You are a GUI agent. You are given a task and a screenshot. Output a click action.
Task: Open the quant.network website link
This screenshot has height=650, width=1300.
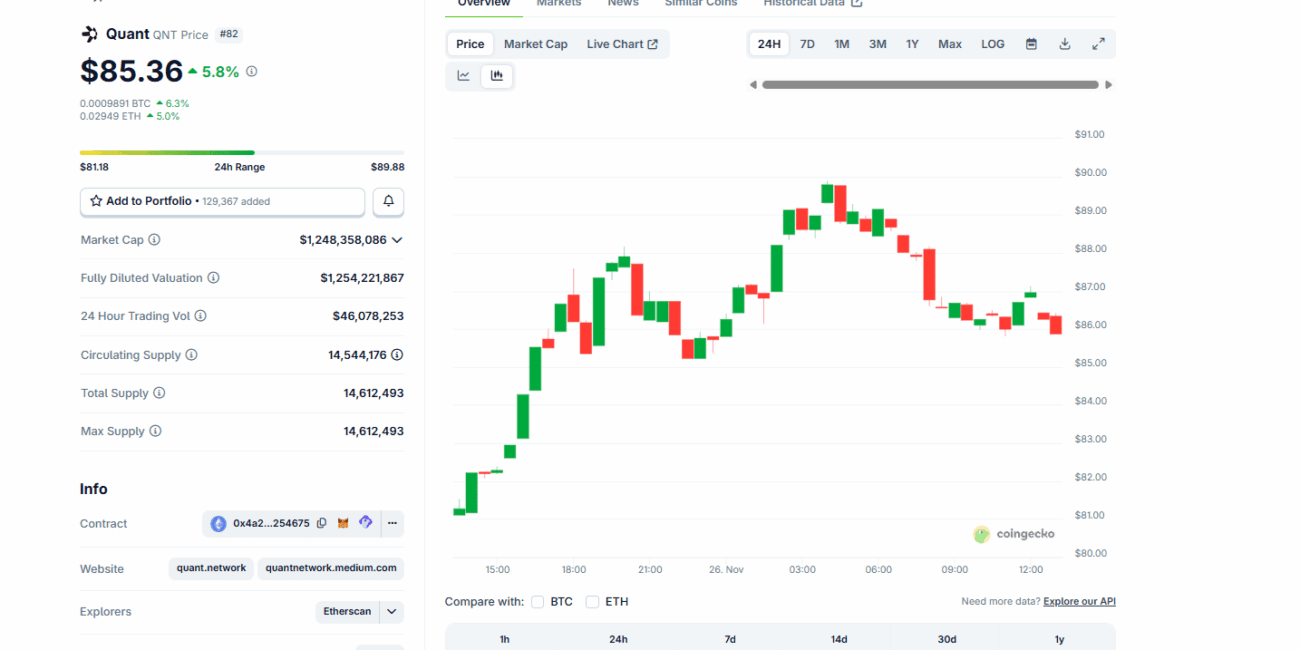tap(211, 568)
